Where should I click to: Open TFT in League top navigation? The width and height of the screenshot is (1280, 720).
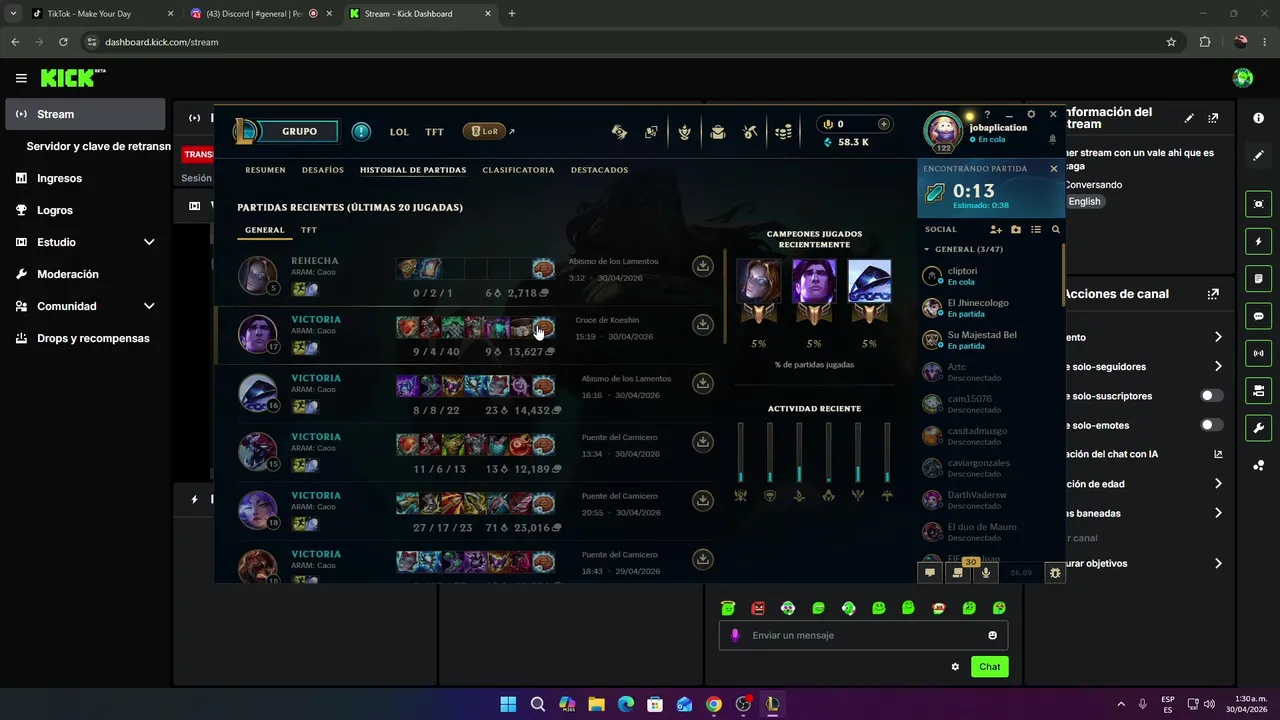click(434, 132)
